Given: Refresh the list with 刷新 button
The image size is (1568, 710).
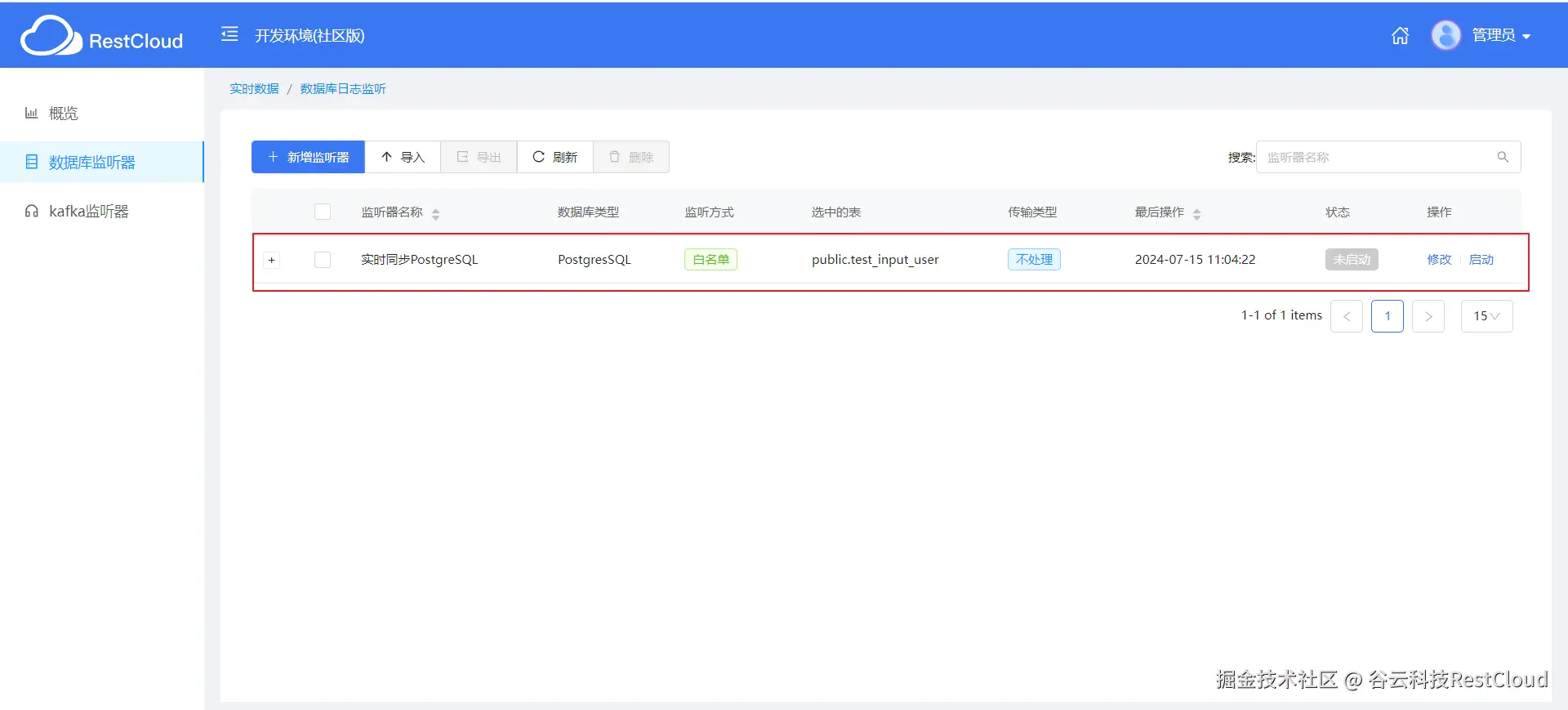Looking at the screenshot, I should click(555, 157).
